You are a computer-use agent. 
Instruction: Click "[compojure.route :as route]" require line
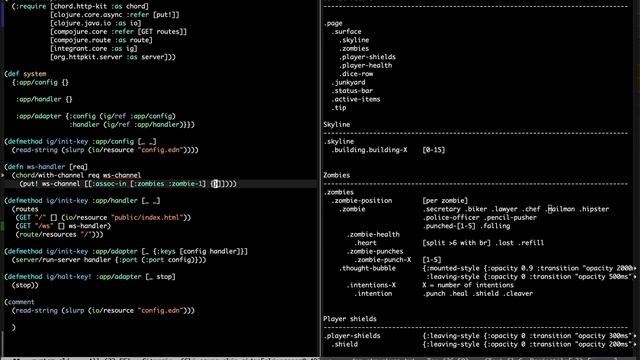click(x=101, y=40)
